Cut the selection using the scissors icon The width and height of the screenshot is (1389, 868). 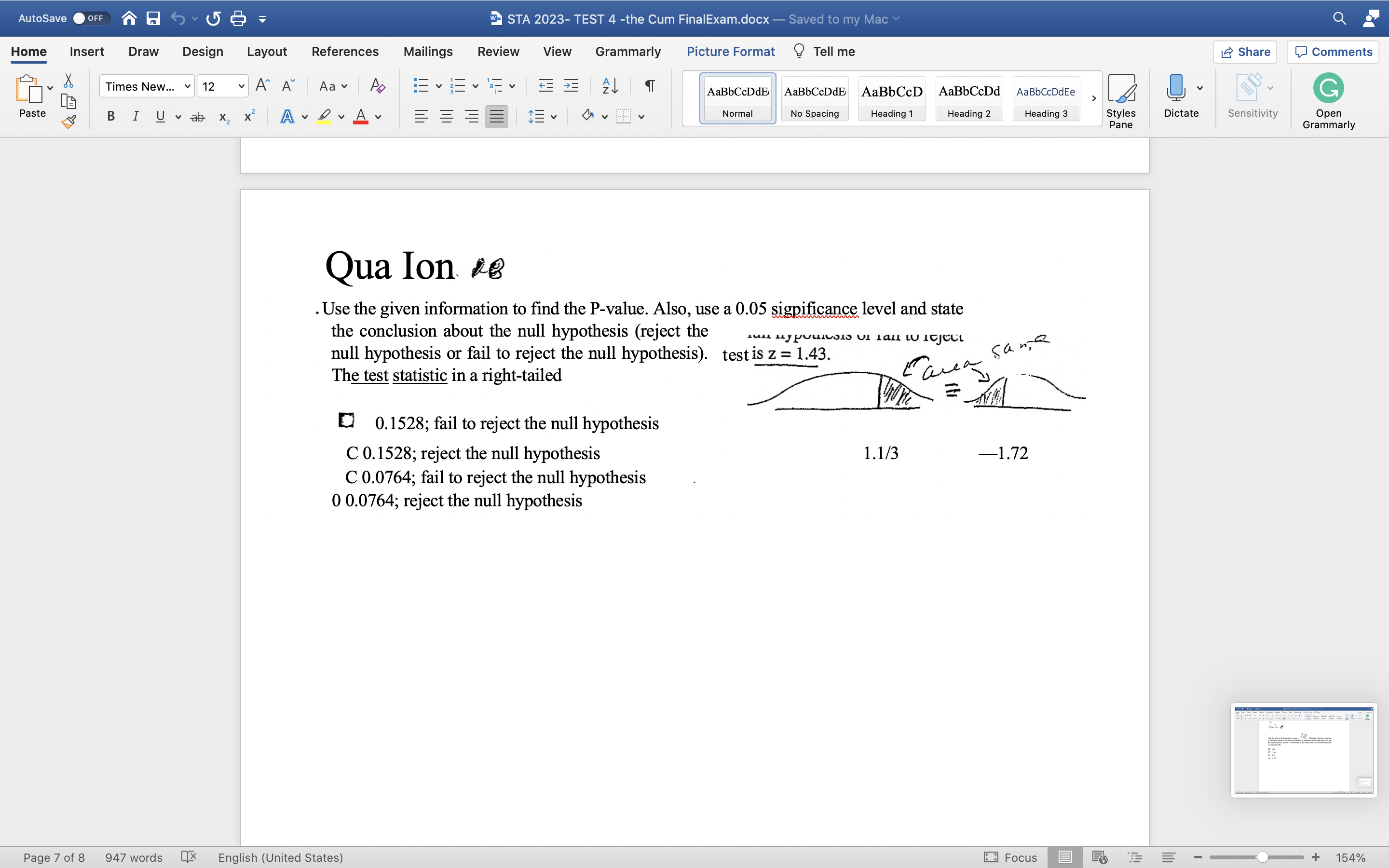(68, 81)
